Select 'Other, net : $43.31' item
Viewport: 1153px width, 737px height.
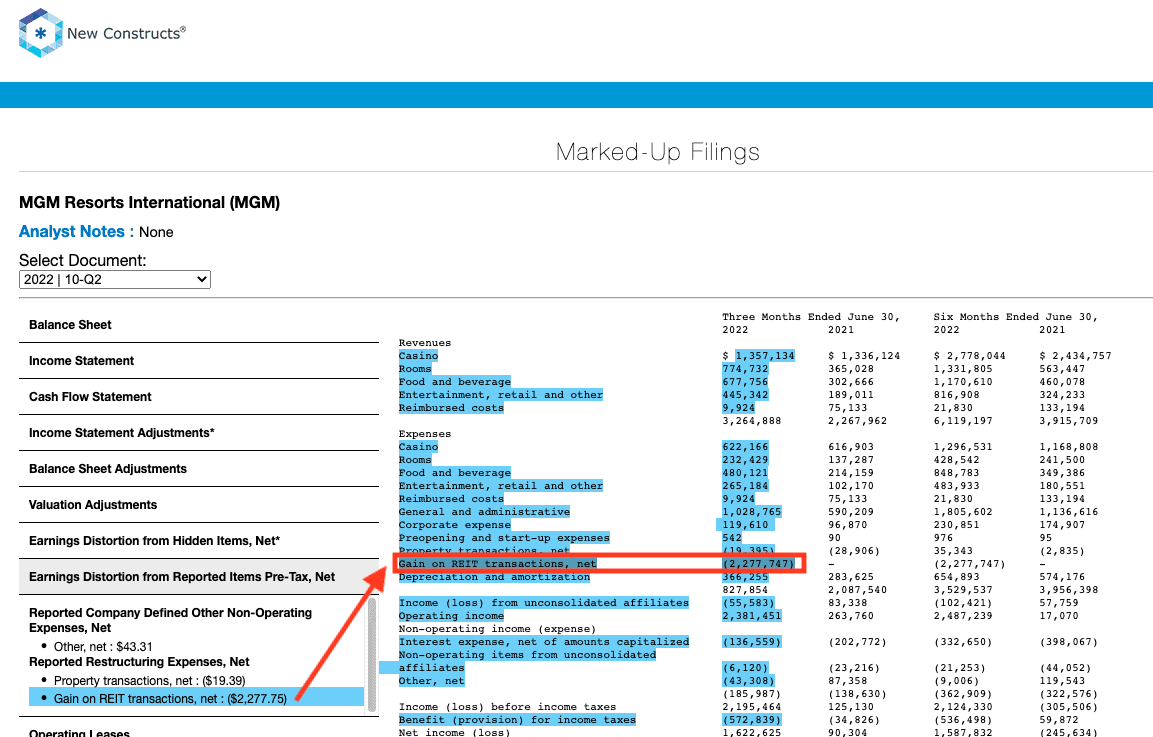click(x=103, y=647)
